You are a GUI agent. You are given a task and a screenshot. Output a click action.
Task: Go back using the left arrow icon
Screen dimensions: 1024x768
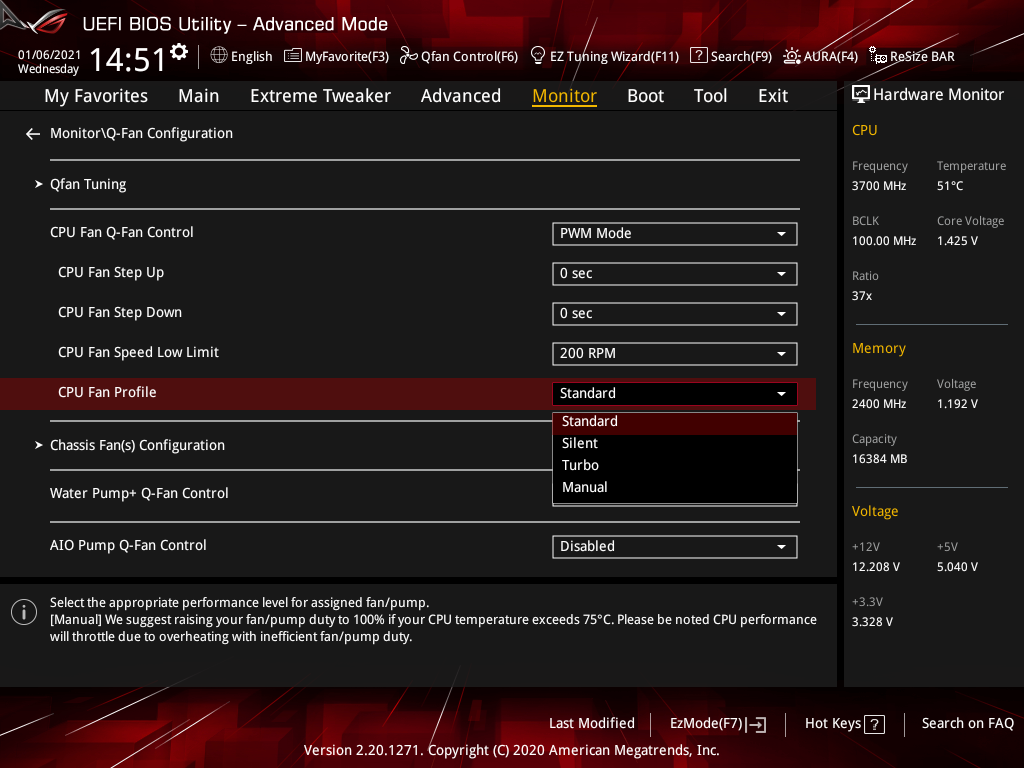33,134
